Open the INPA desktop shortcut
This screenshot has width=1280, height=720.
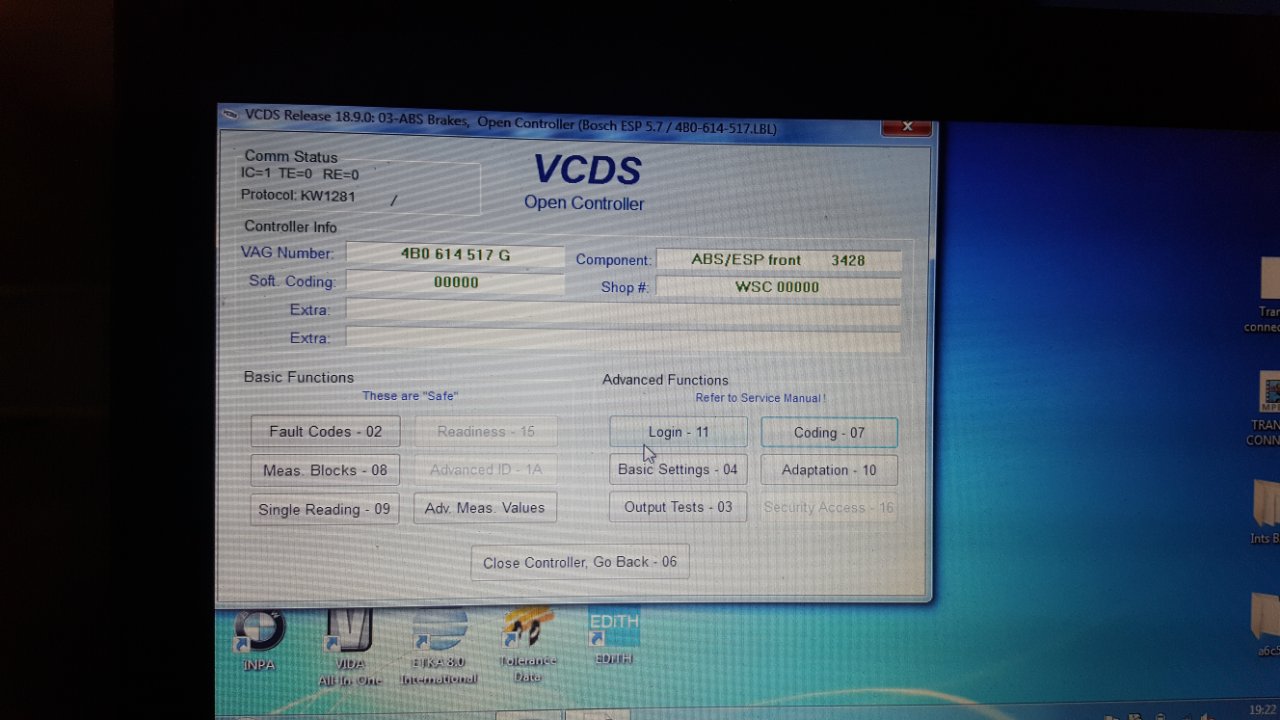pyautogui.click(x=259, y=636)
